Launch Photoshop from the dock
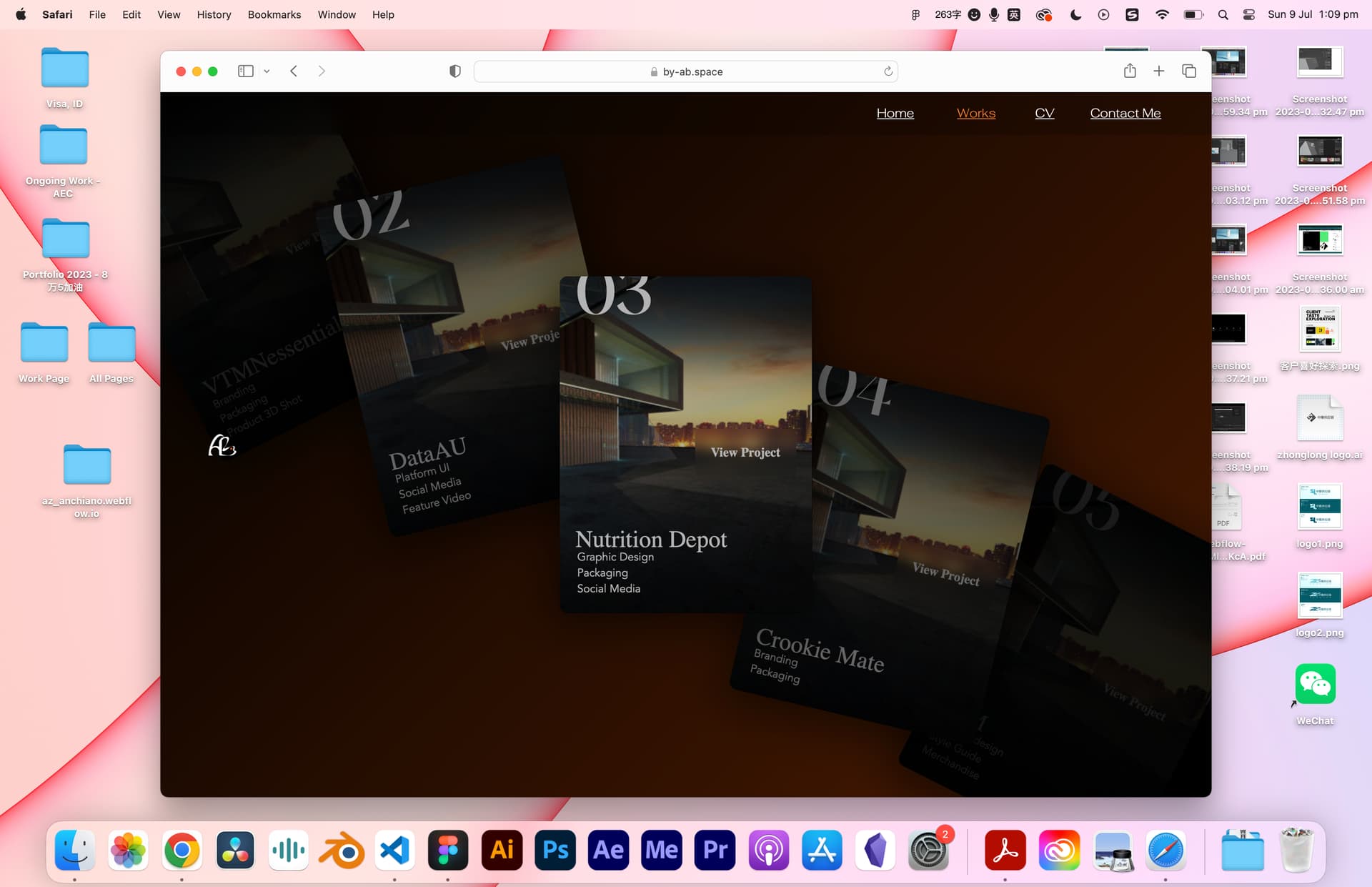1372x887 pixels. pyautogui.click(x=555, y=850)
